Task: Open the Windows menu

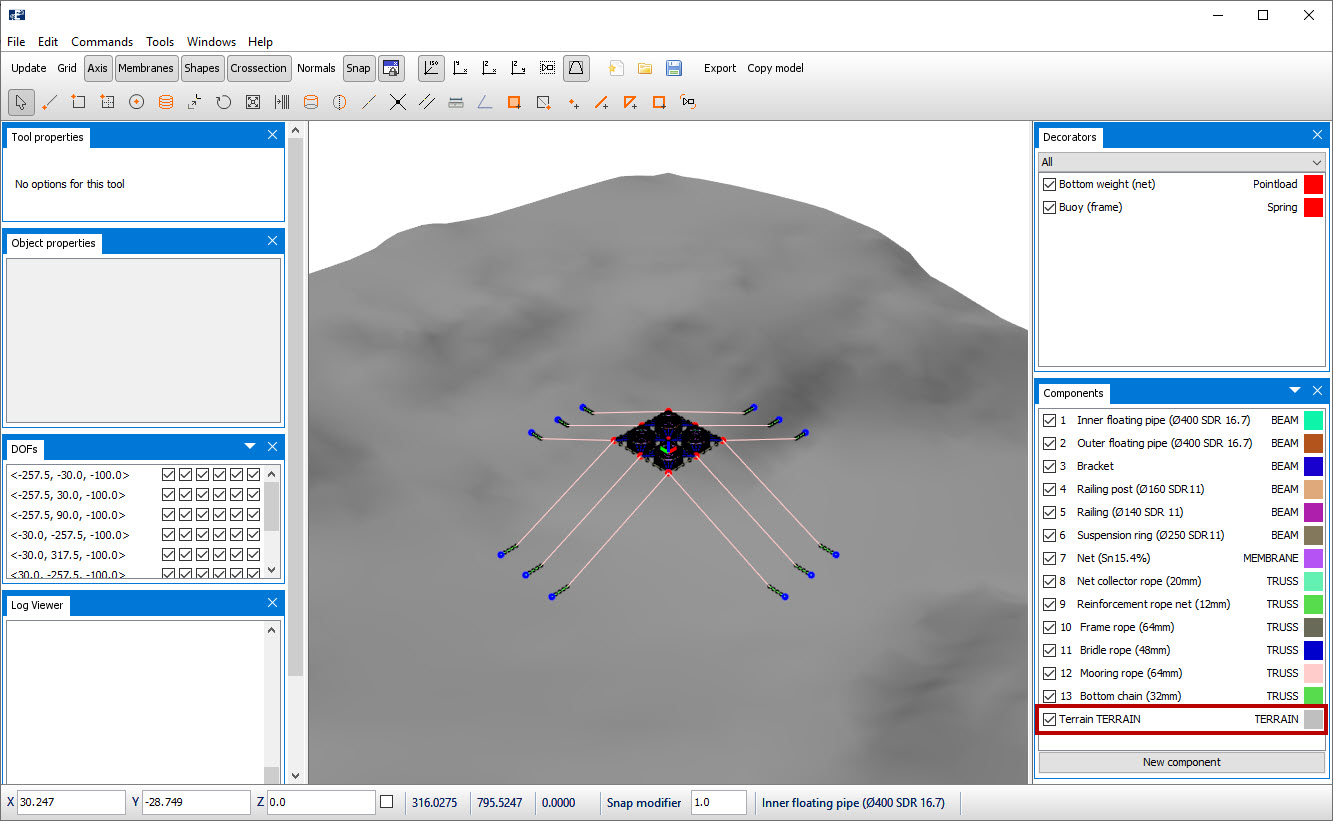Action: pyautogui.click(x=211, y=42)
